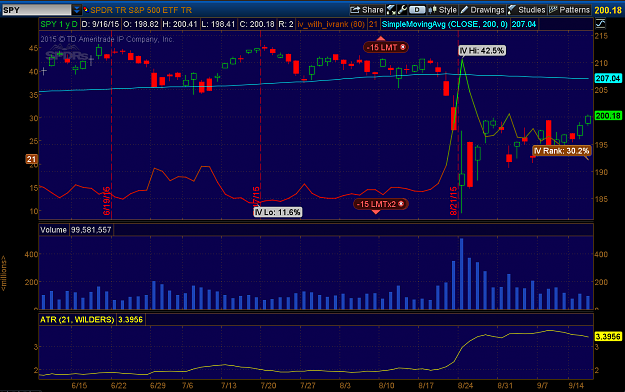Click the H: 200.41 high readout
This screenshot has width=625, height=392.
click(180, 24)
